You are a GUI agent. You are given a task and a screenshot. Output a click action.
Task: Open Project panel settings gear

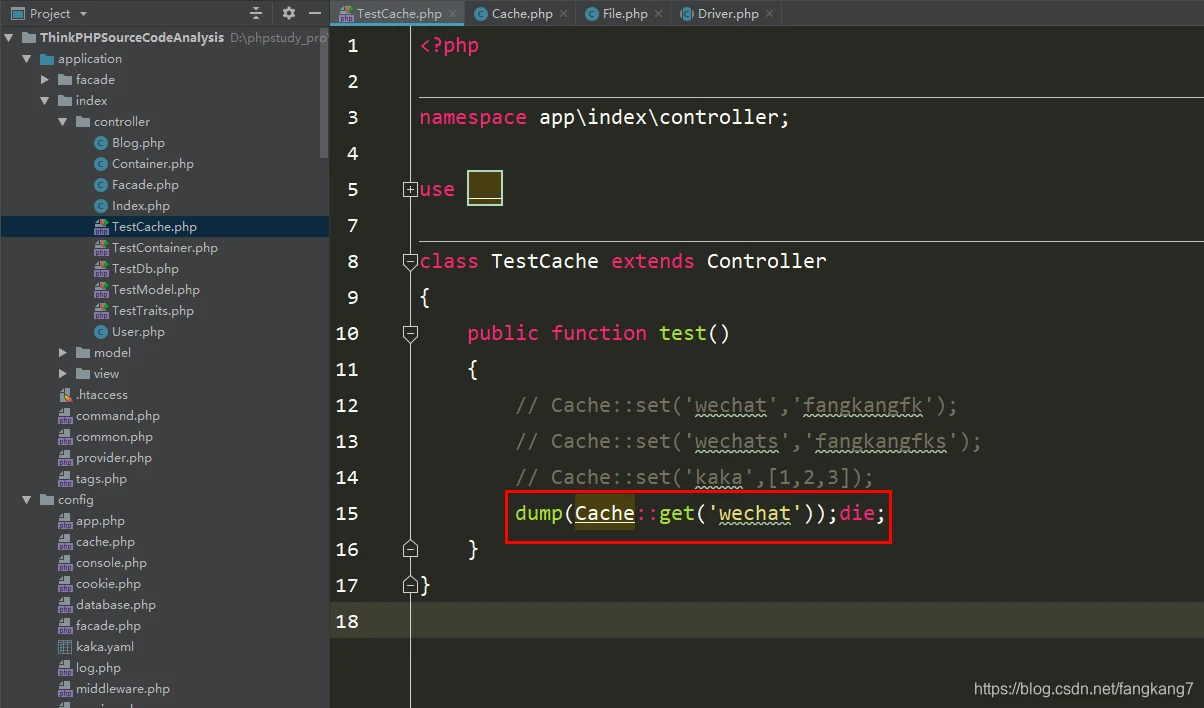(289, 13)
